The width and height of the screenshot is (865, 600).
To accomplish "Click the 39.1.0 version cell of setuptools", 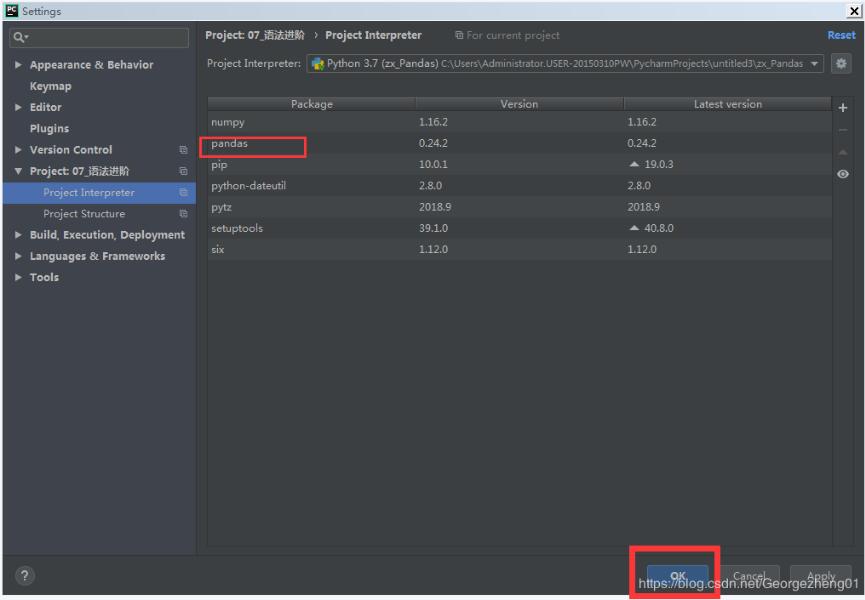I will 433,228.
